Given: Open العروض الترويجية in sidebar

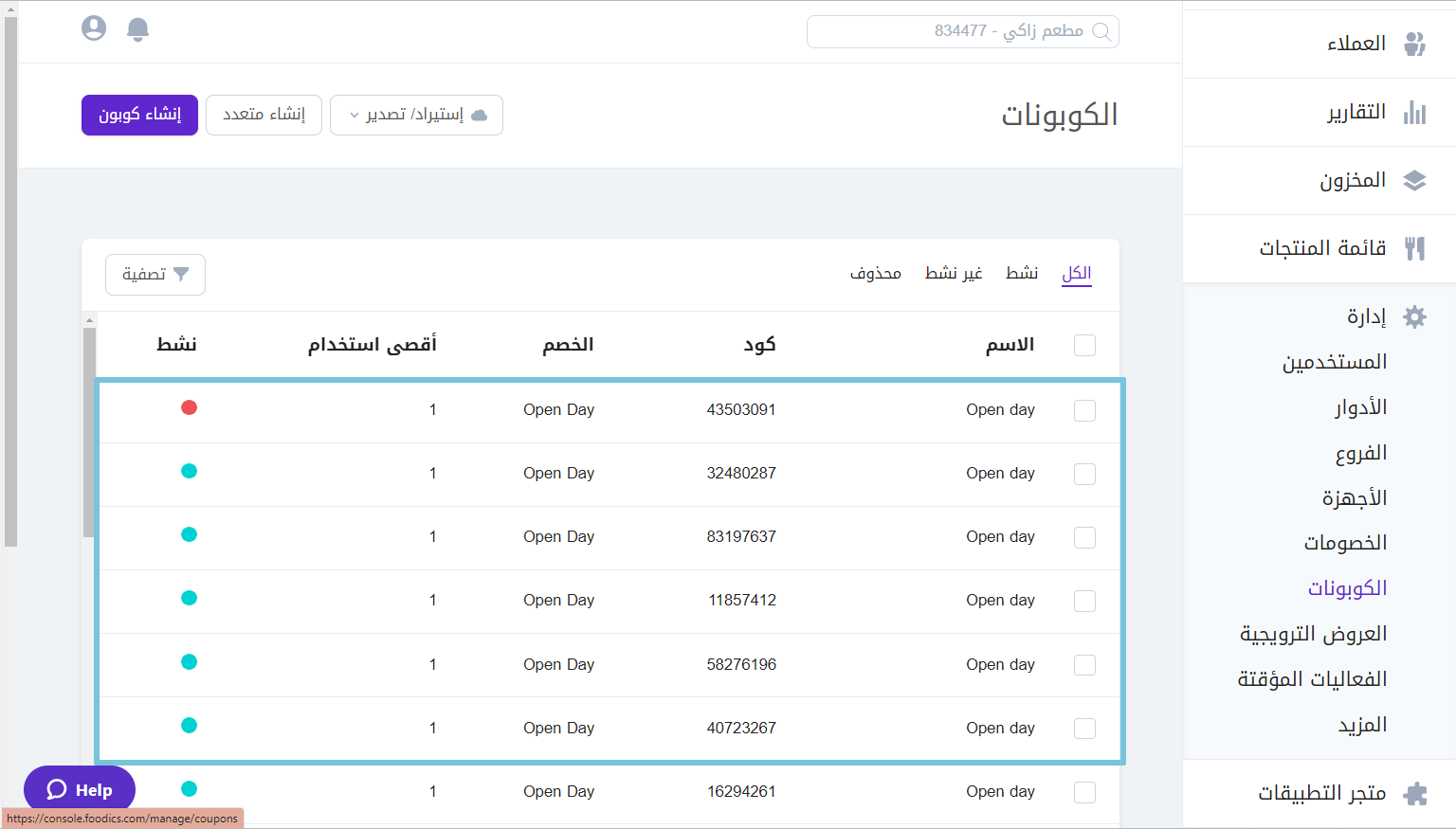Looking at the screenshot, I should point(1314,634).
